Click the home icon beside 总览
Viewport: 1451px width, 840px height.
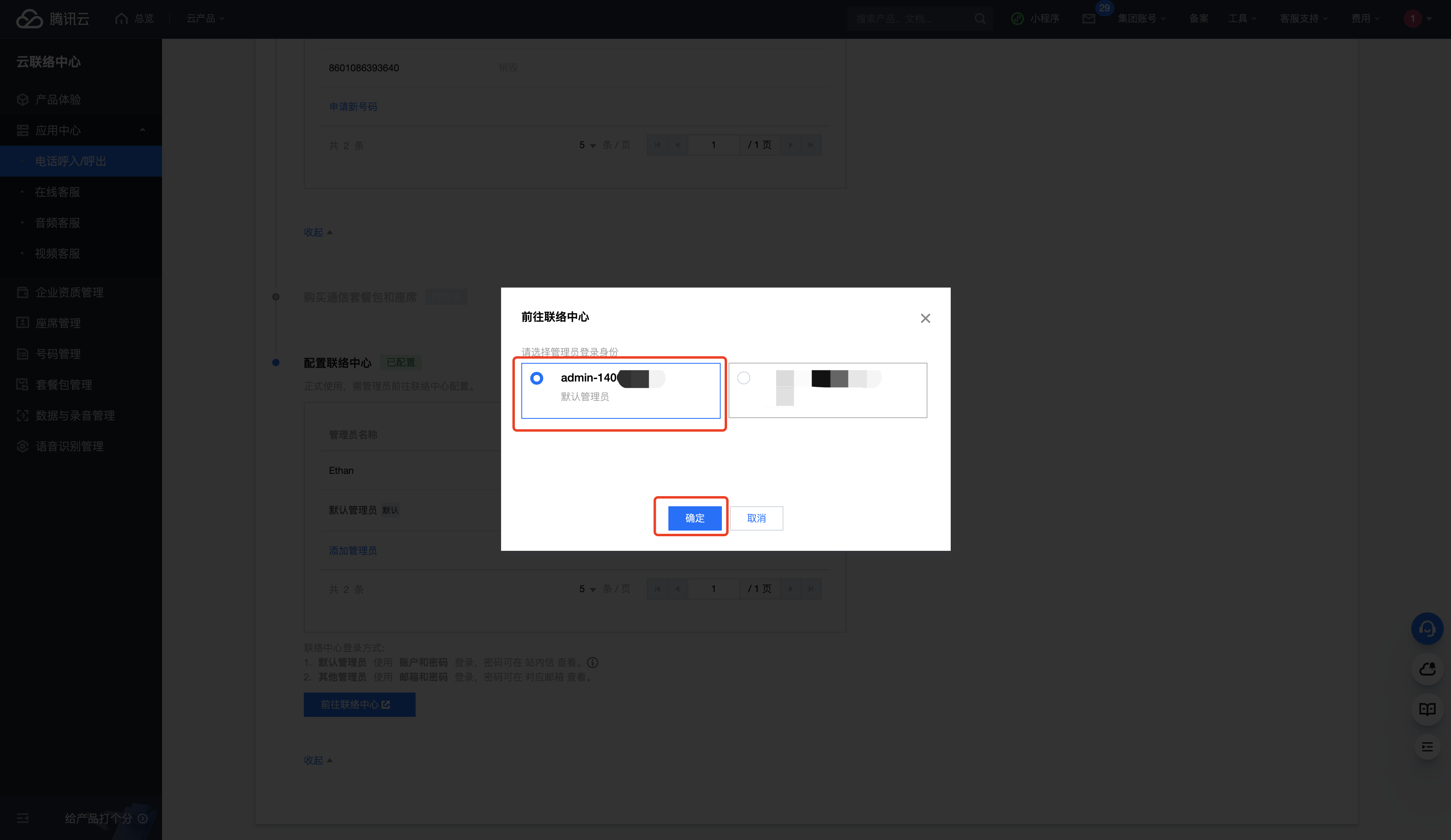121,18
